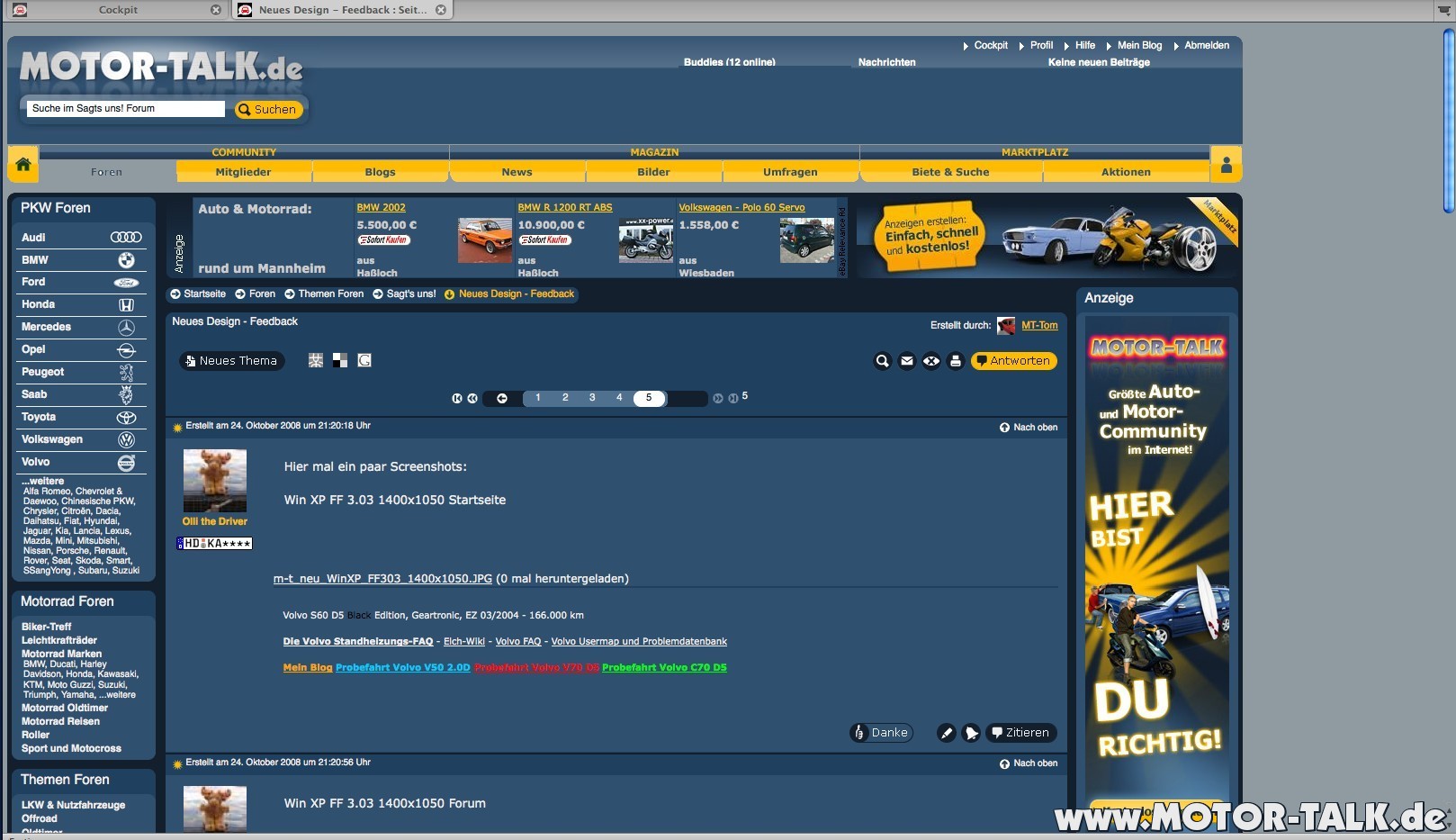1456x840 pixels.
Task: Open the Hilfe link in top menu
Action: click(1085, 45)
